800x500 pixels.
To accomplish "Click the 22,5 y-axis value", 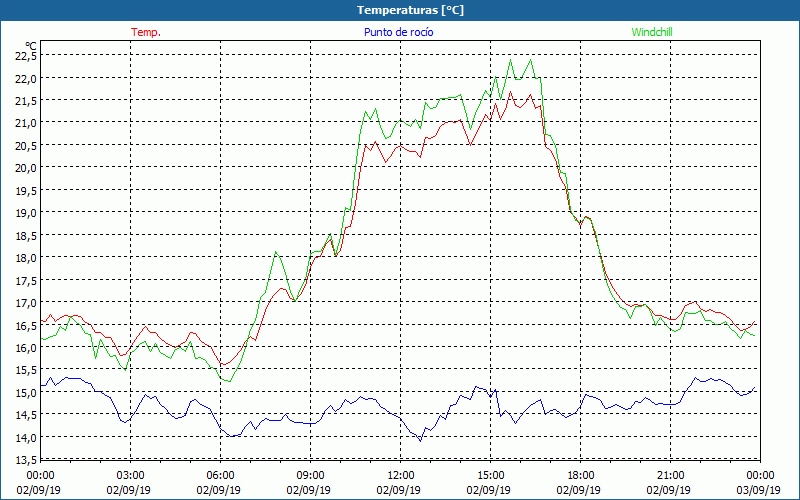I will [27, 56].
